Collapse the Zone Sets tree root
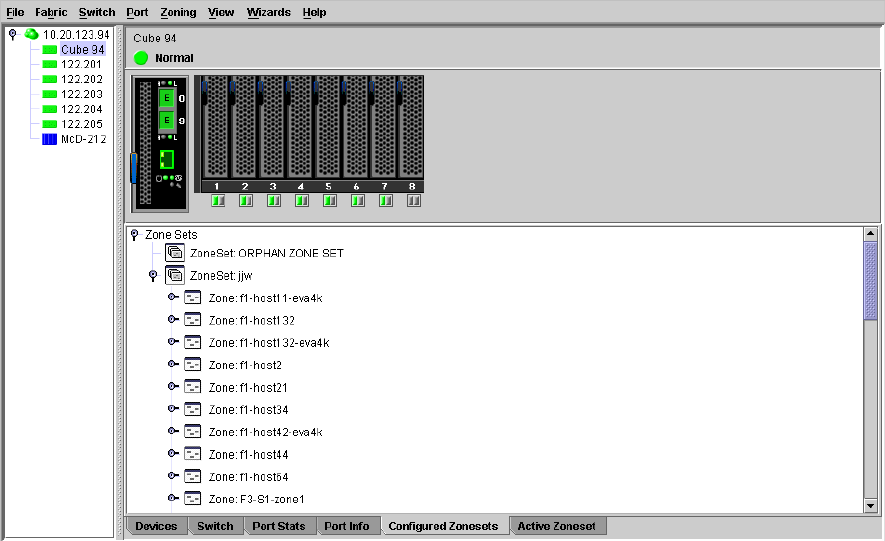Image resolution: width=885 pixels, height=541 pixels. 134,234
